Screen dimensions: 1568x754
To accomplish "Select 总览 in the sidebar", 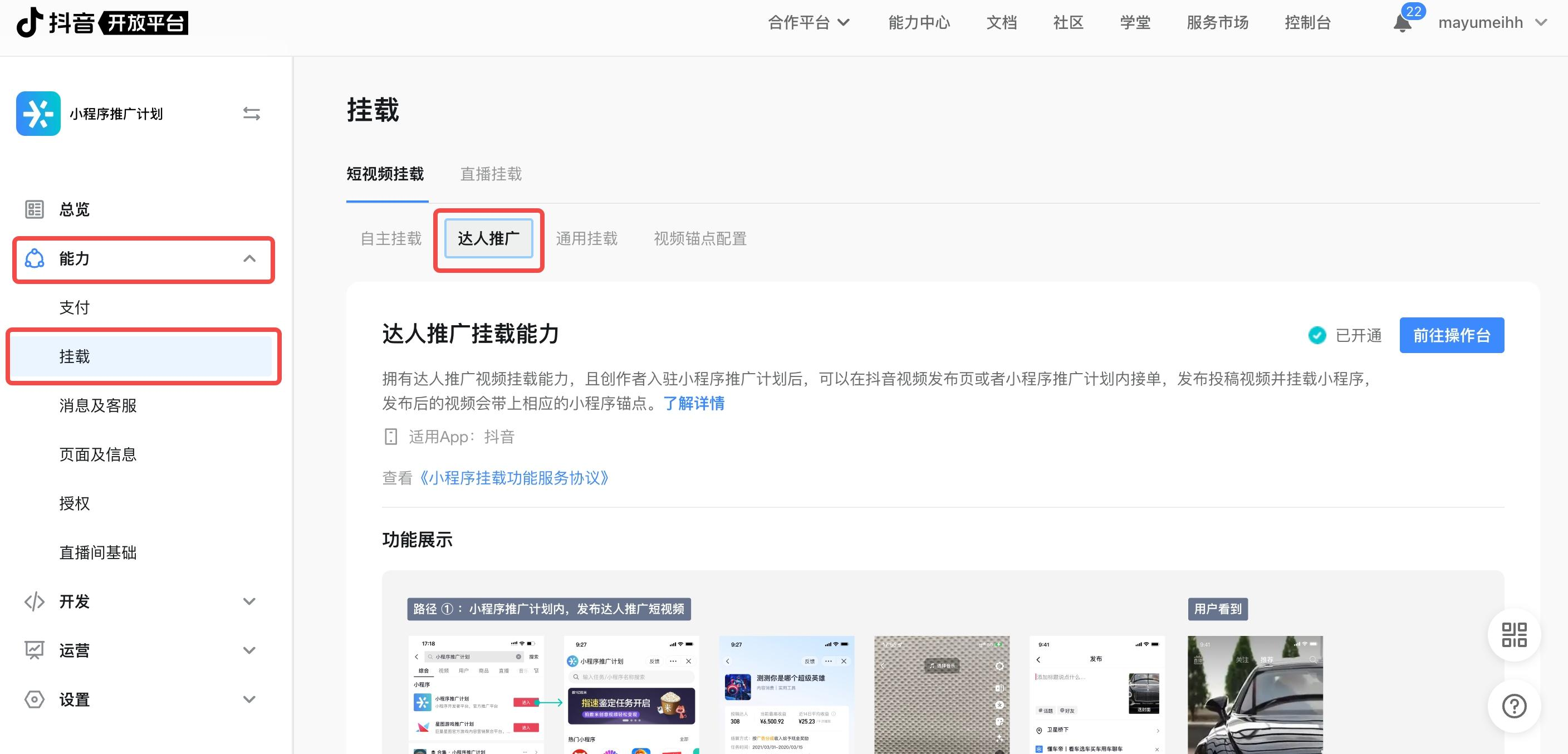I will [74, 209].
